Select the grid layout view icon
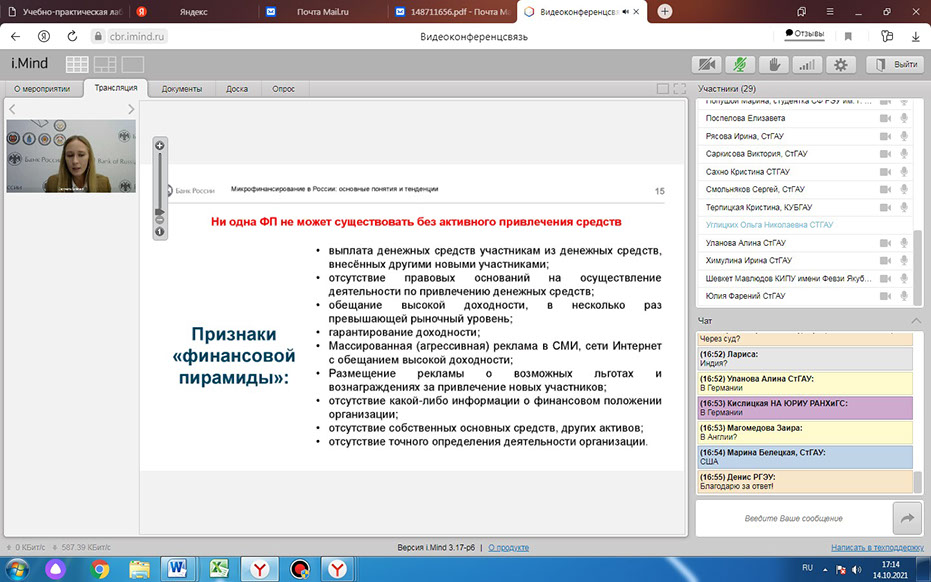The width and height of the screenshot is (931, 582). (x=77, y=65)
